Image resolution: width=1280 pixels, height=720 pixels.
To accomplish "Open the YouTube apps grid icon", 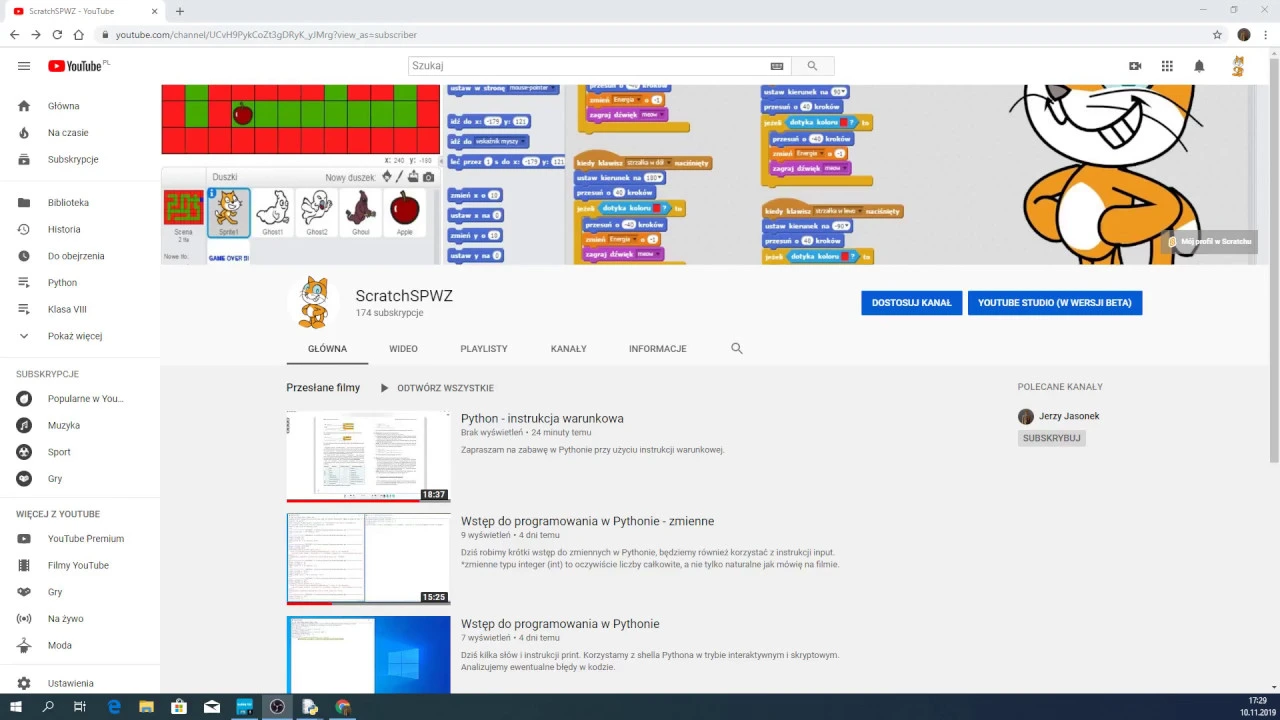I will pos(1167,66).
